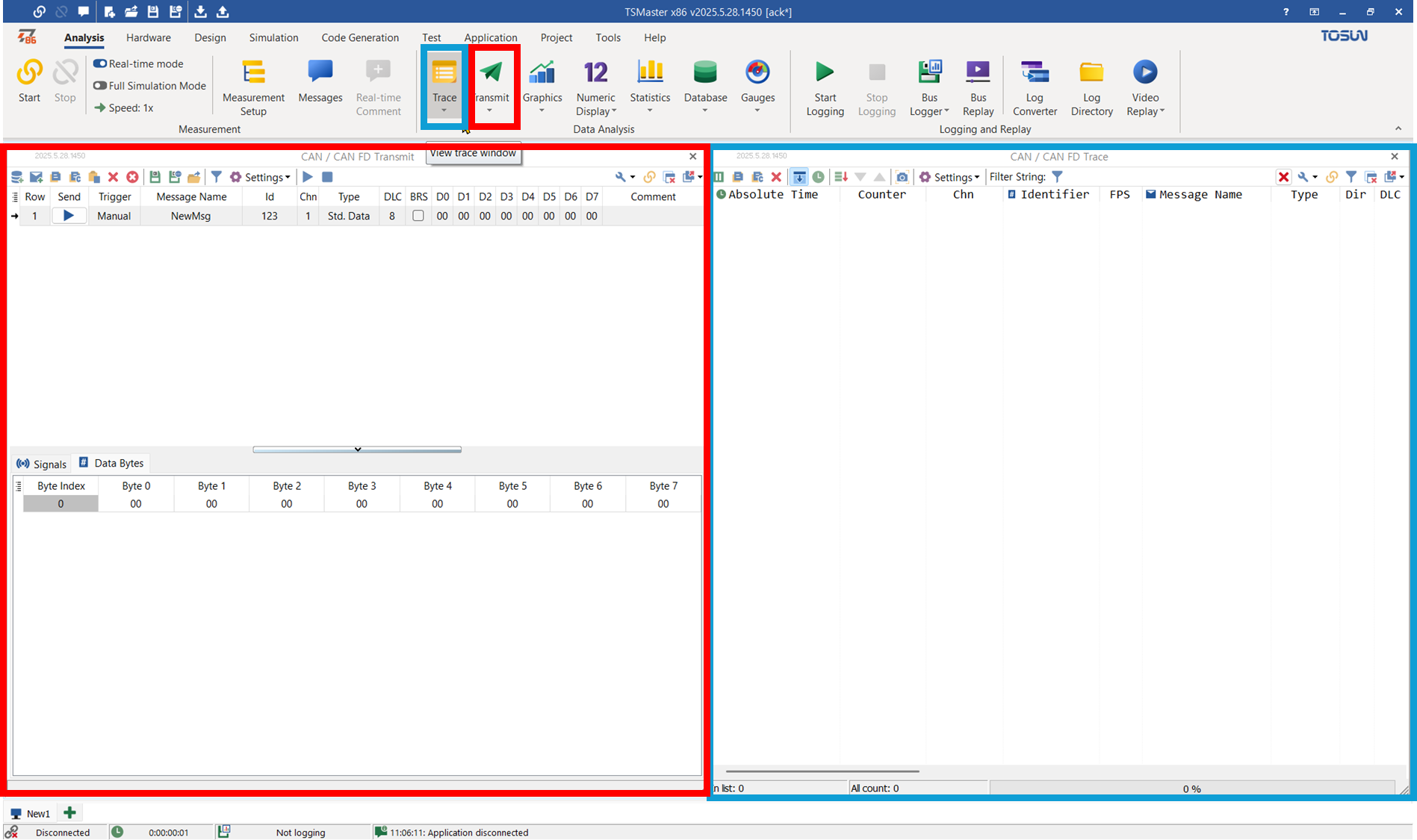Toggle sort-order icon in Trace toolbar

pyautogui.click(x=841, y=177)
